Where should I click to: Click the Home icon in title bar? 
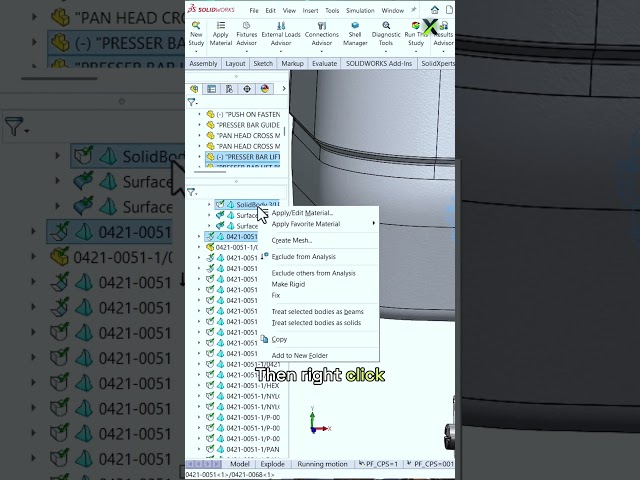[435, 10]
